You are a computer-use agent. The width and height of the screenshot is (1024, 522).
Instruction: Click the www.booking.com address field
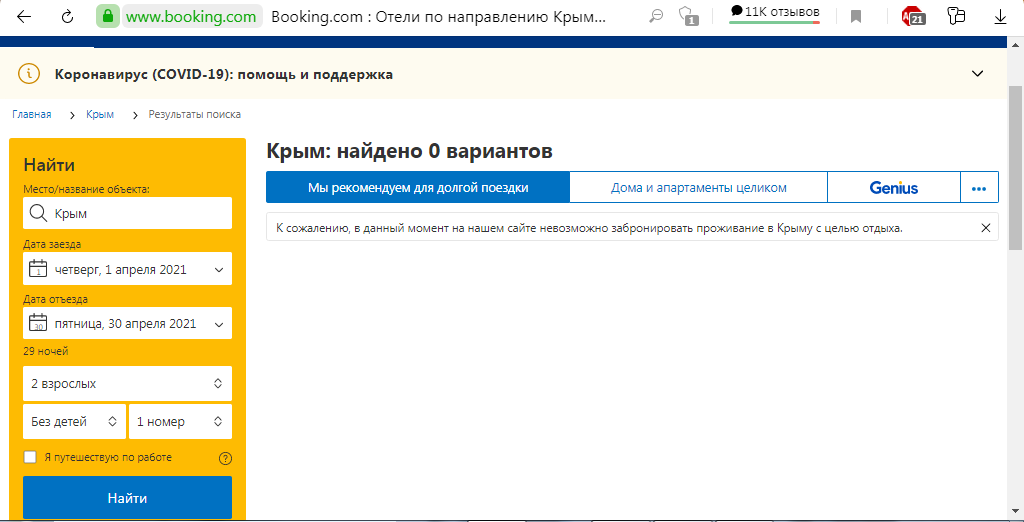pyautogui.click(x=191, y=17)
